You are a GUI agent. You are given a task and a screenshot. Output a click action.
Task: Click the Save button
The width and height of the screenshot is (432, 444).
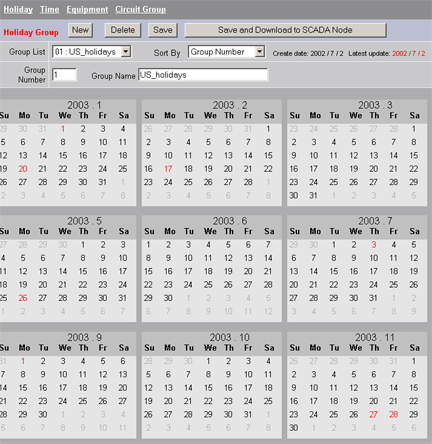(x=163, y=30)
